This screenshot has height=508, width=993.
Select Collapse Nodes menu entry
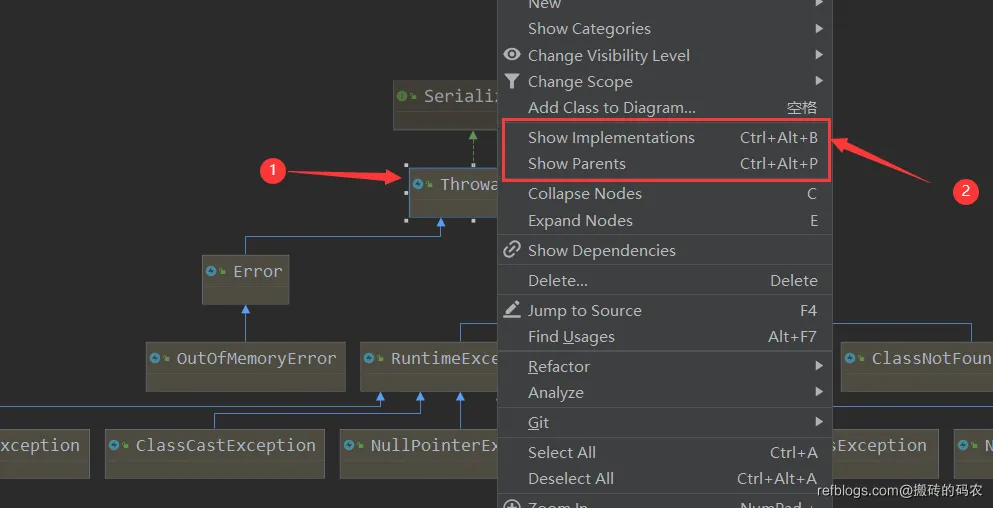(x=585, y=194)
